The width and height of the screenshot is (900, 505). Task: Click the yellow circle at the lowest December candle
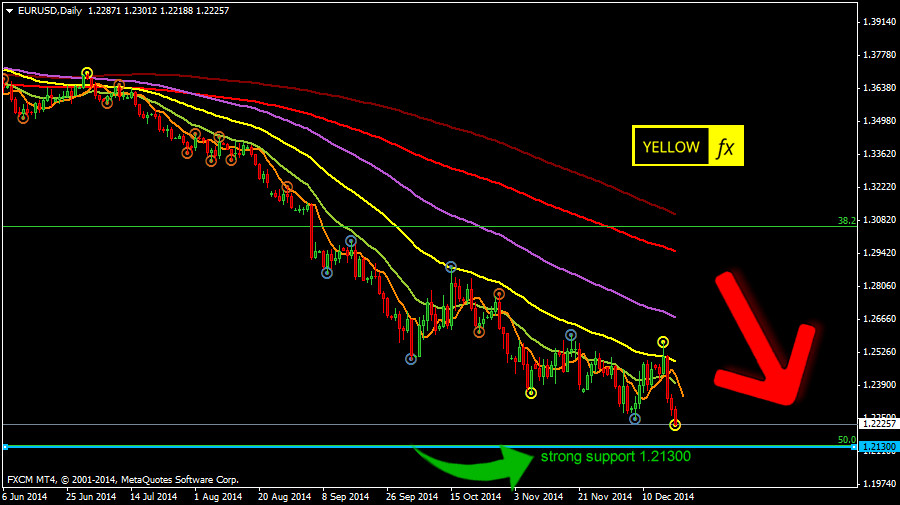click(x=675, y=425)
